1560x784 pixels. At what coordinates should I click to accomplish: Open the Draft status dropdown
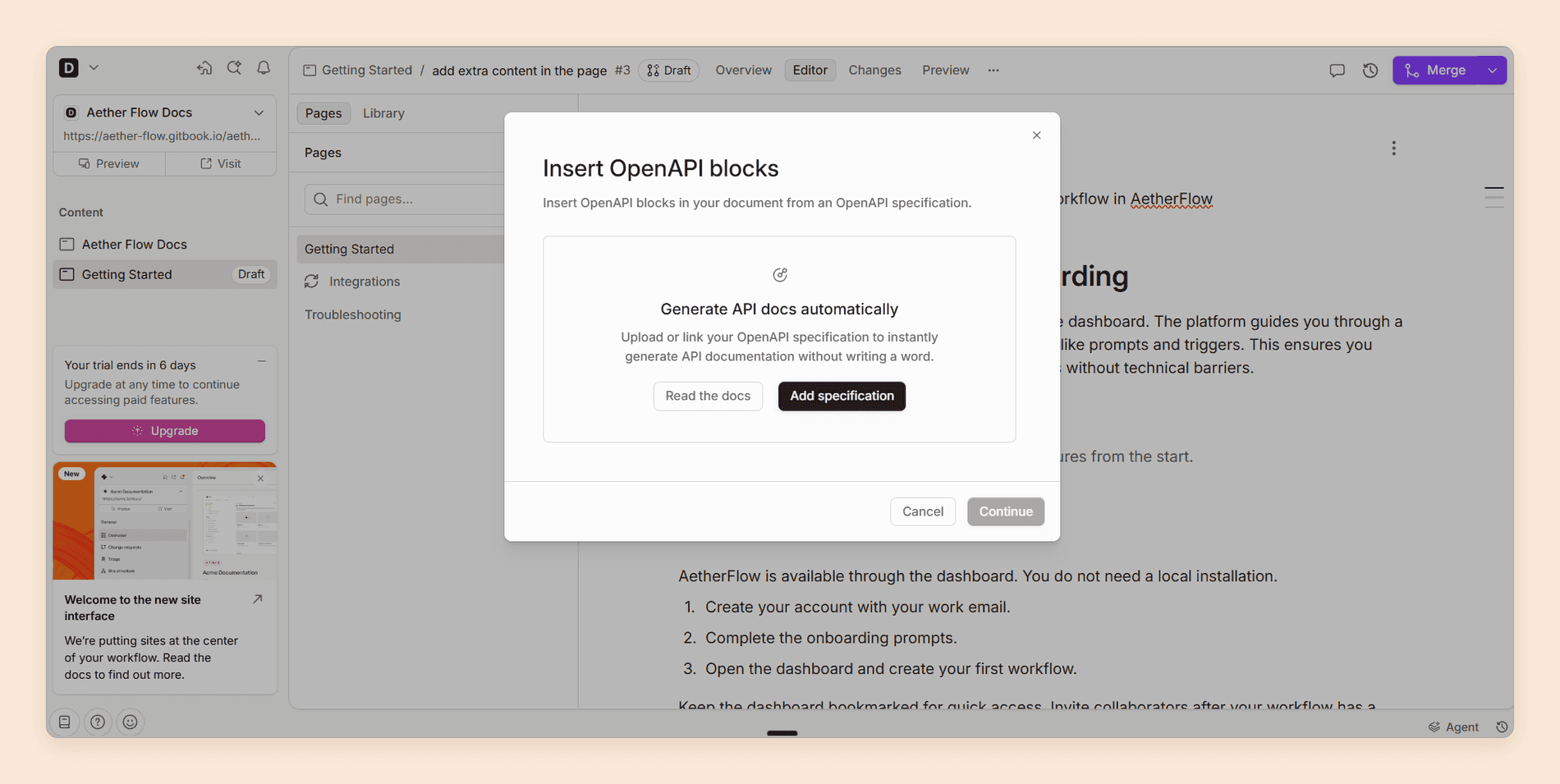668,71
